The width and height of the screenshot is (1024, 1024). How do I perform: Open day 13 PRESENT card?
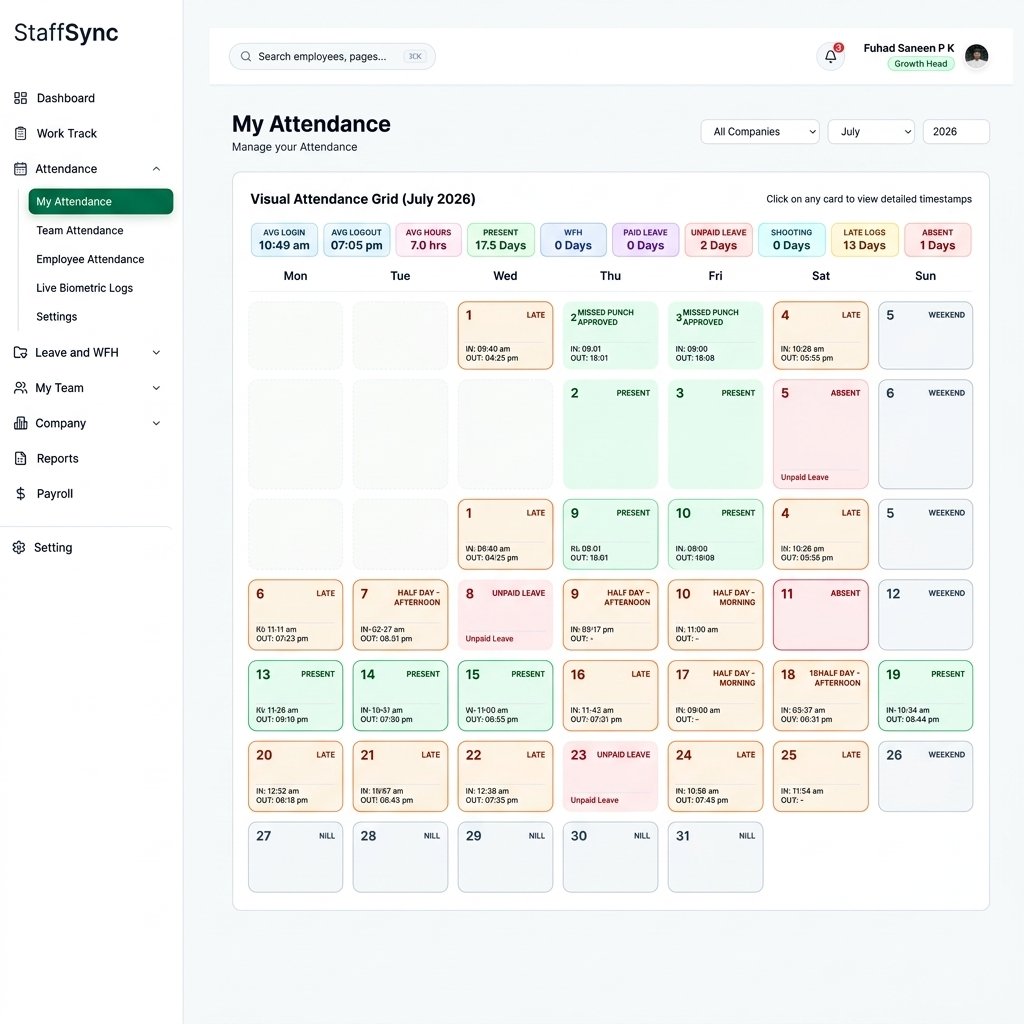click(x=295, y=696)
